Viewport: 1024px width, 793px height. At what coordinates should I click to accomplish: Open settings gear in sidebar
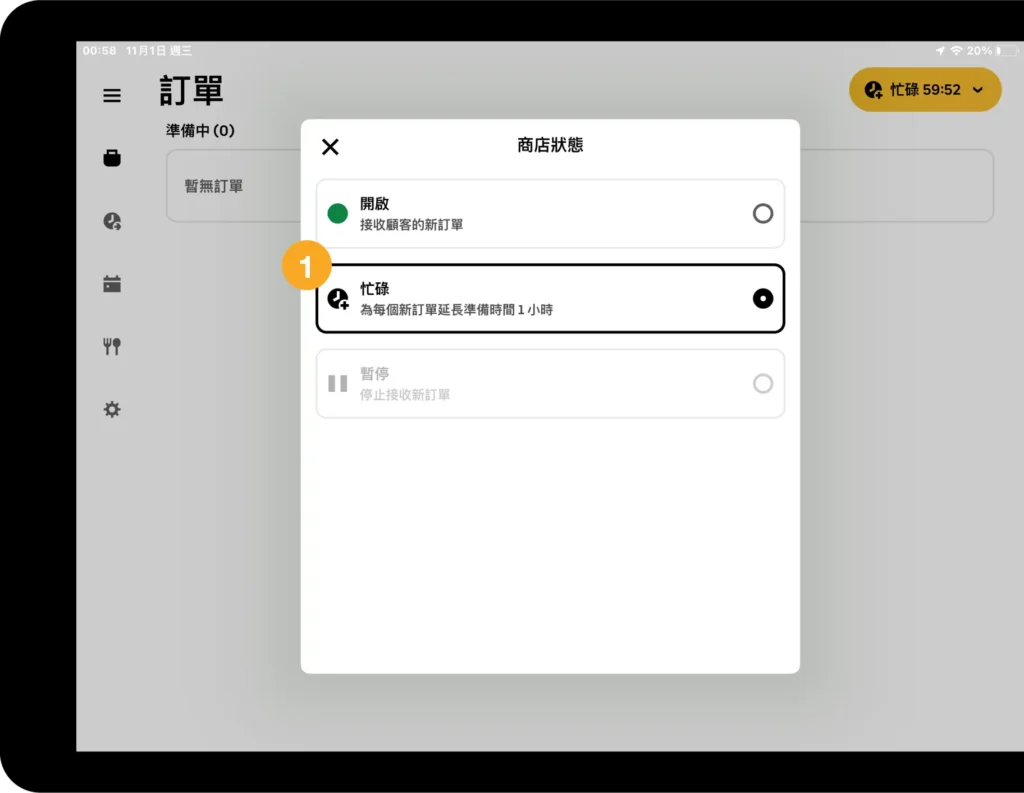tap(112, 409)
